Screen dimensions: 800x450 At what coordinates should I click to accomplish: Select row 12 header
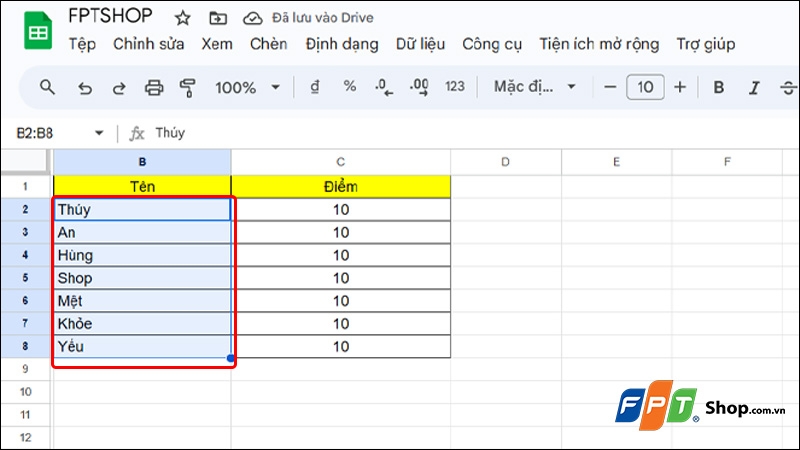click(x=25, y=438)
